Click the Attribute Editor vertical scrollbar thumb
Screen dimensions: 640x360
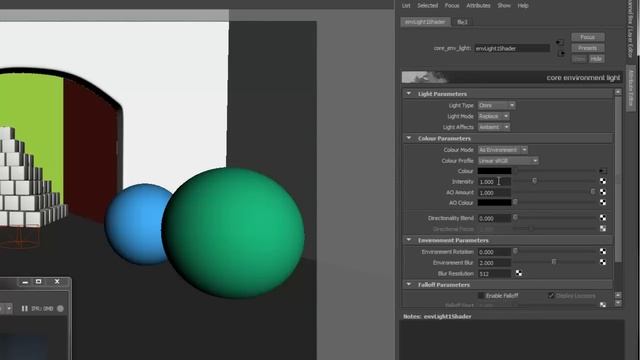(x=618, y=180)
